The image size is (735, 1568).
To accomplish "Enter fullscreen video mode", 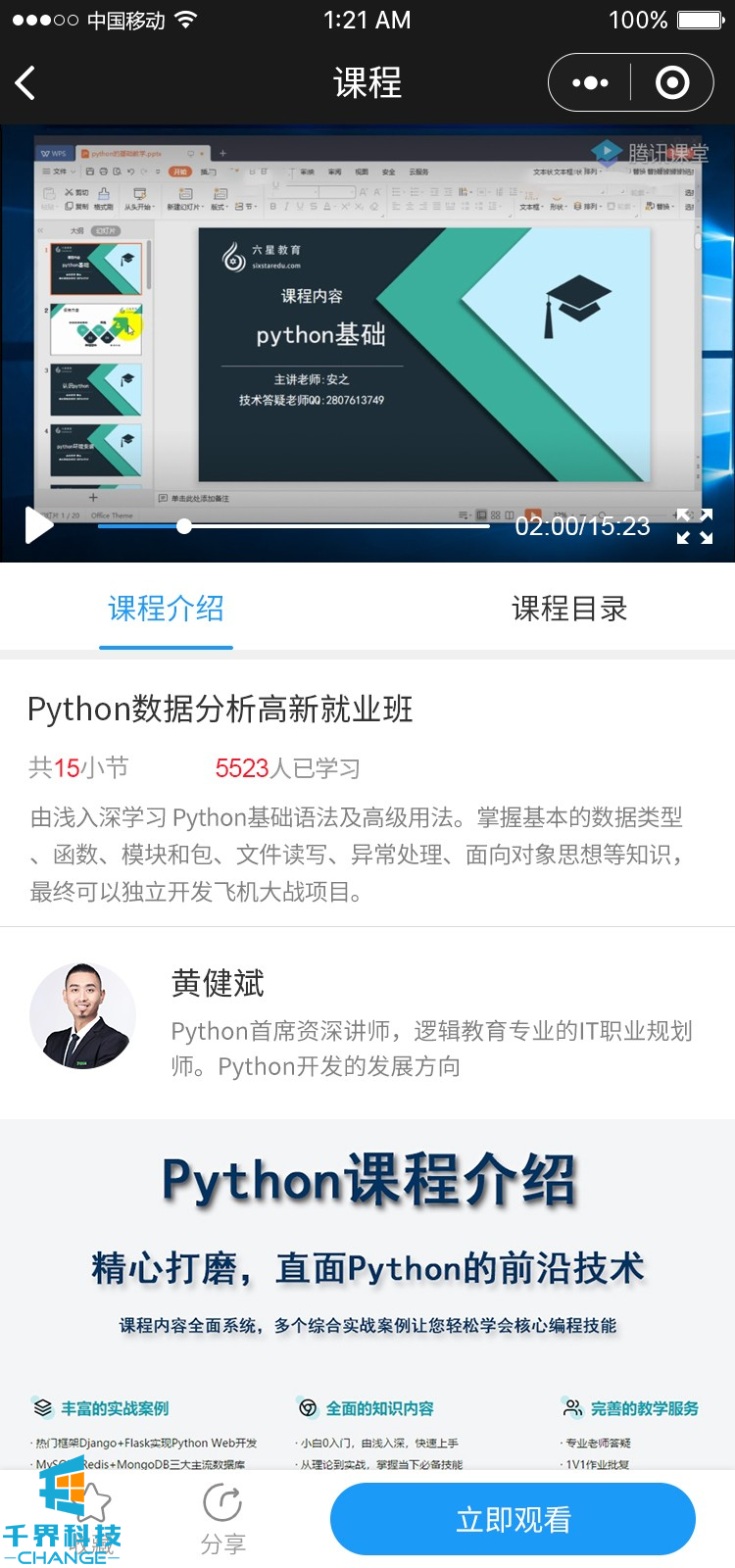I will [695, 526].
